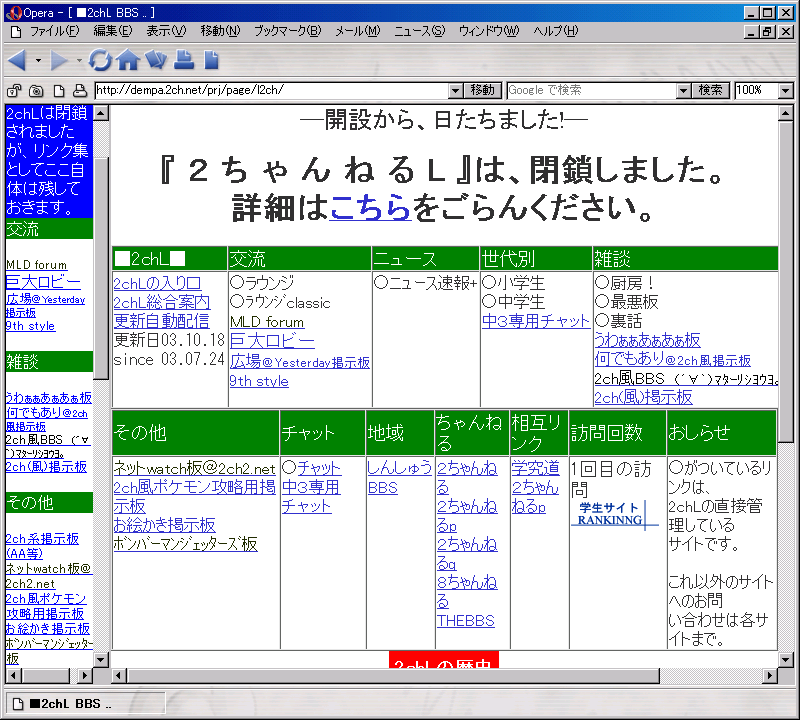Click the Back navigation arrow

17,60
